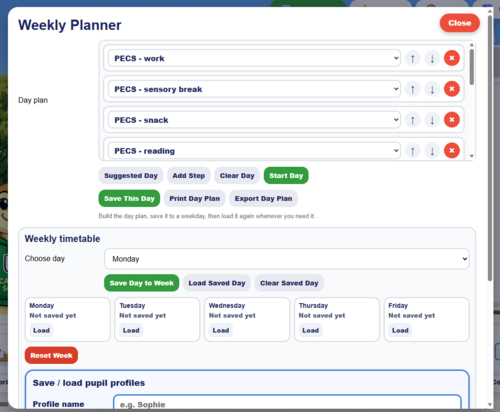Reset the week timetable
Screen dimensions: 500x412
51,355
